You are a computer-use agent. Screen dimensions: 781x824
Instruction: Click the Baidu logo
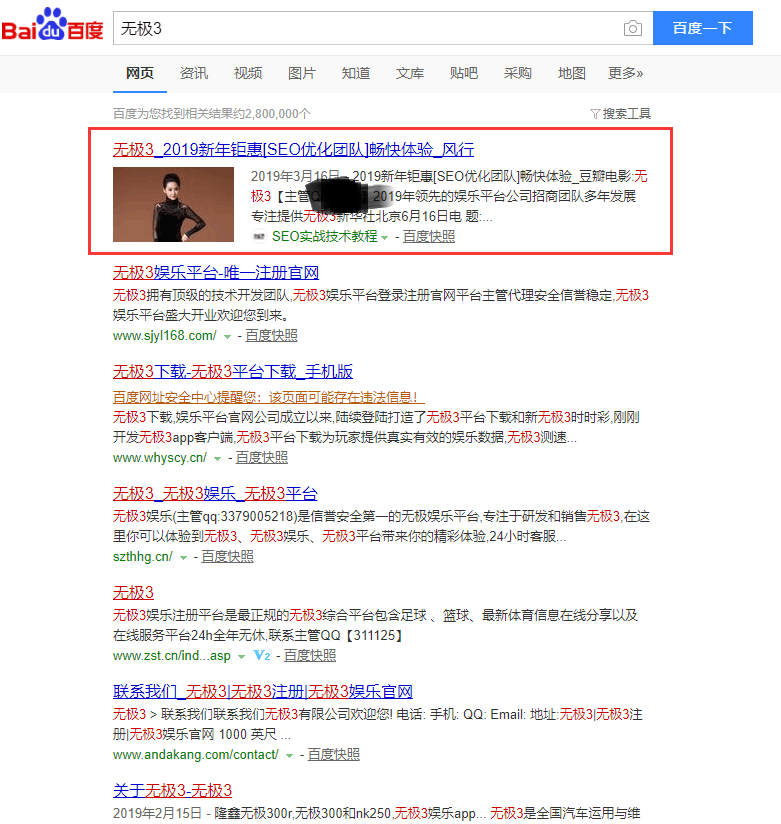(x=52, y=25)
